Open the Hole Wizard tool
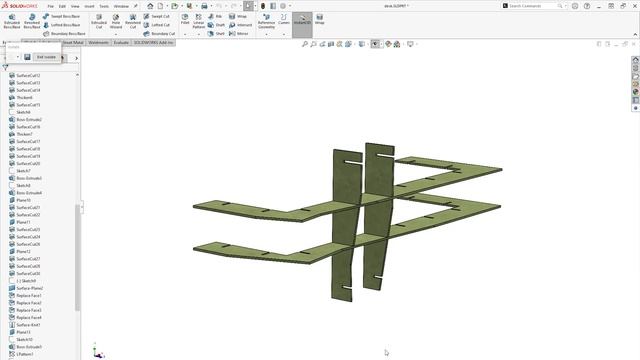This screenshot has height=360, width=640. pos(116,21)
